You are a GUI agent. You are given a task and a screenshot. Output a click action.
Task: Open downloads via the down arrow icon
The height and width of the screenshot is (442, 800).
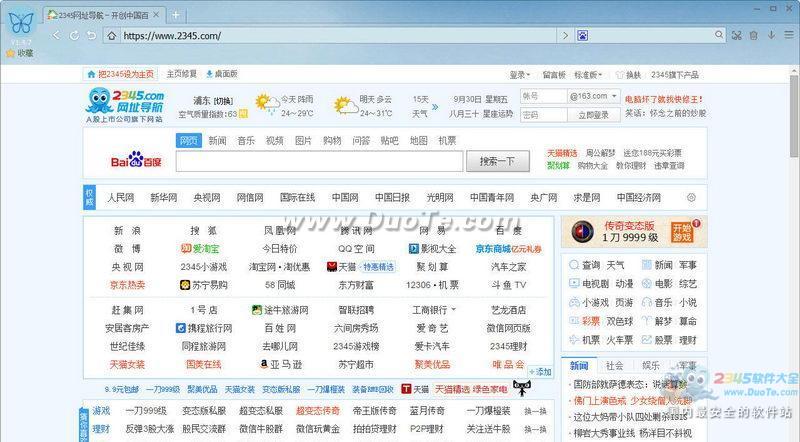pyautogui.click(x=771, y=35)
